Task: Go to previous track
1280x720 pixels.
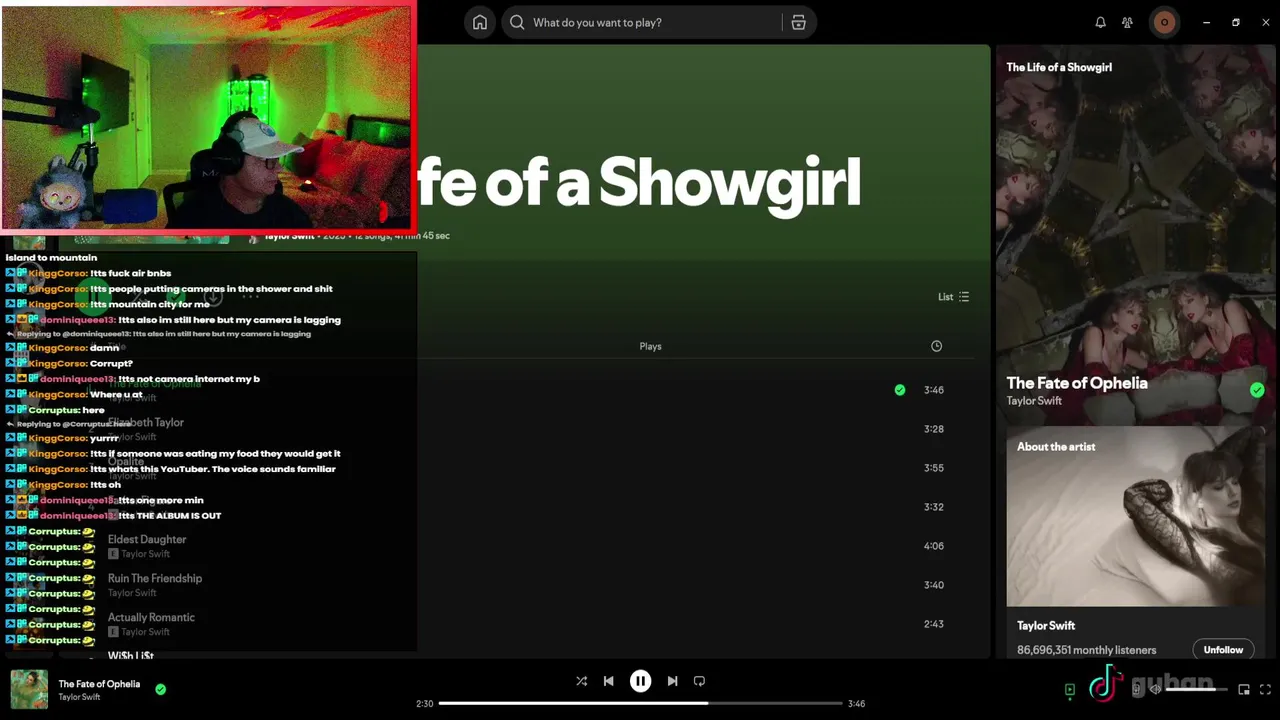Action: point(608,681)
